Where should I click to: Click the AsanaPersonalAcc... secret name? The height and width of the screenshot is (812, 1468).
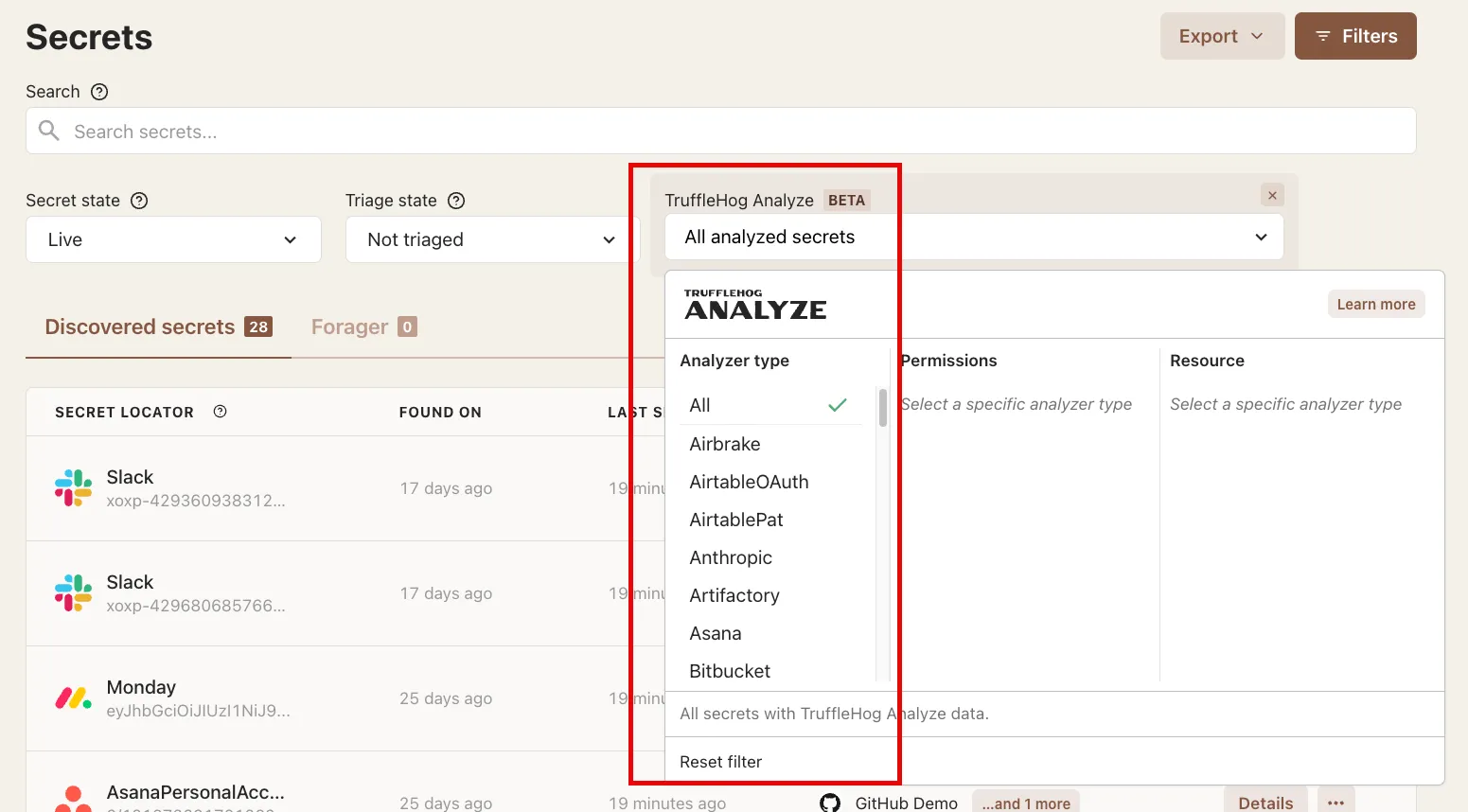point(195,792)
